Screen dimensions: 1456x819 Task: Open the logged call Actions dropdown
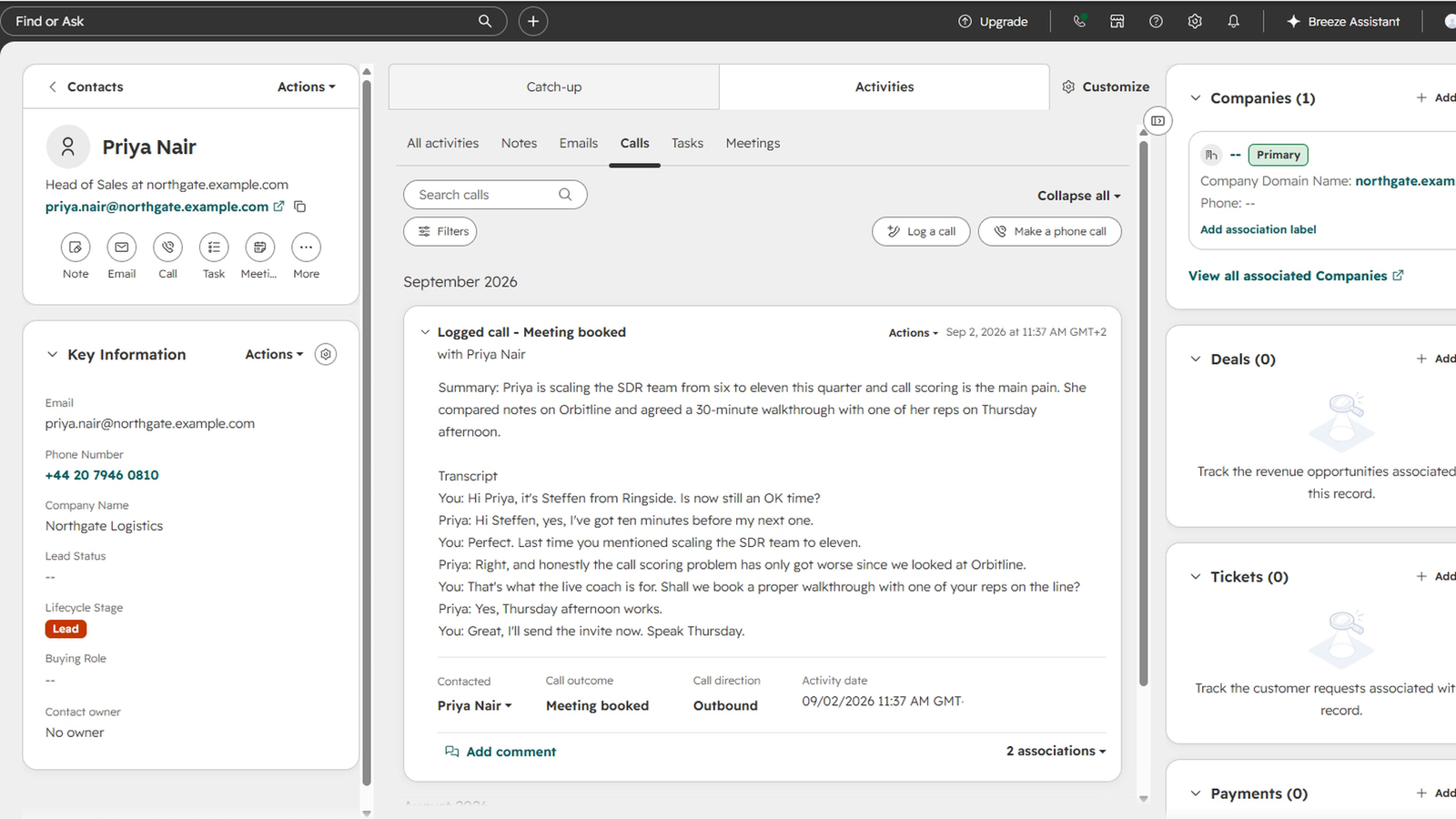tap(914, 333)
